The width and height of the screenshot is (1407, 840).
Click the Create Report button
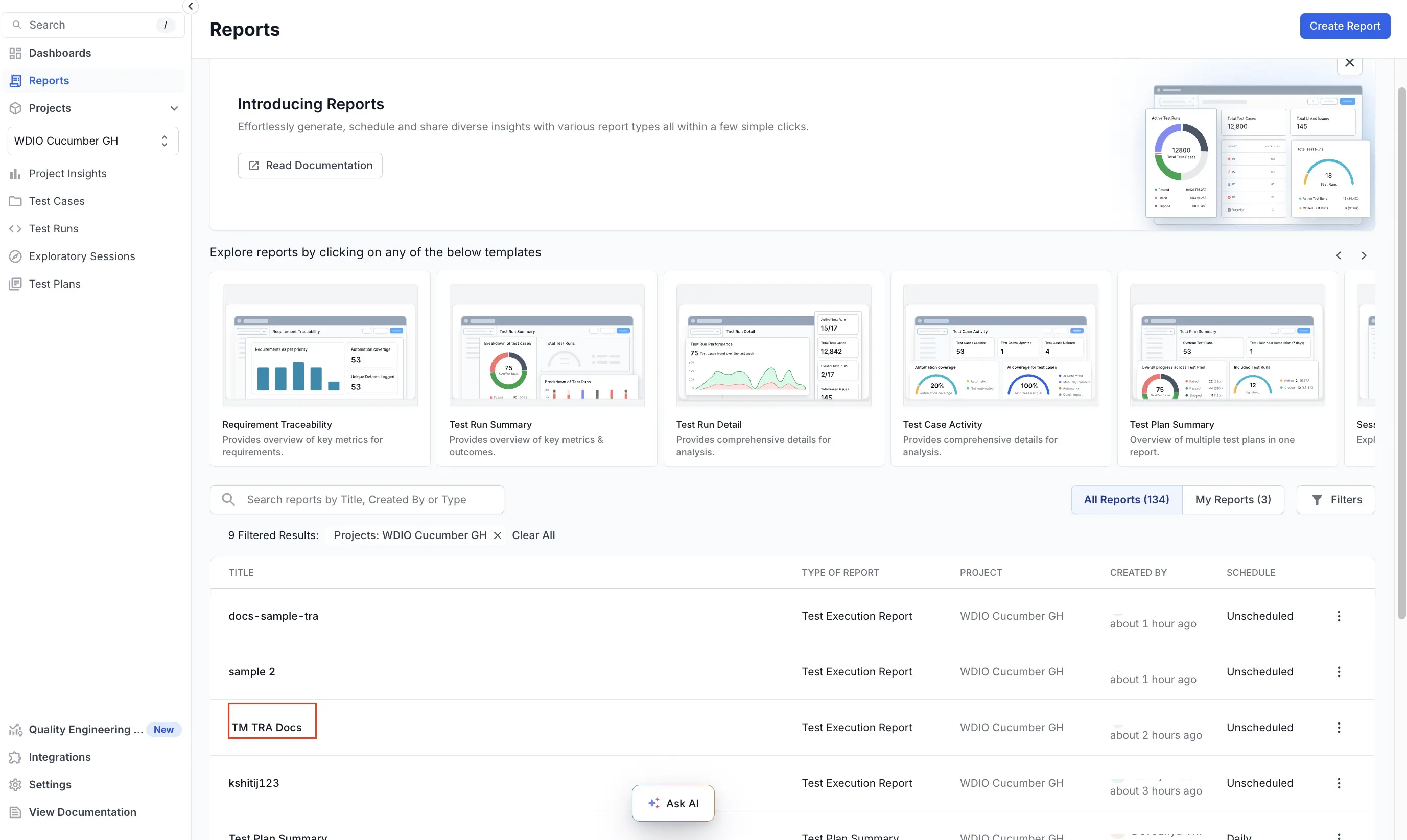tap(1345, 26)
